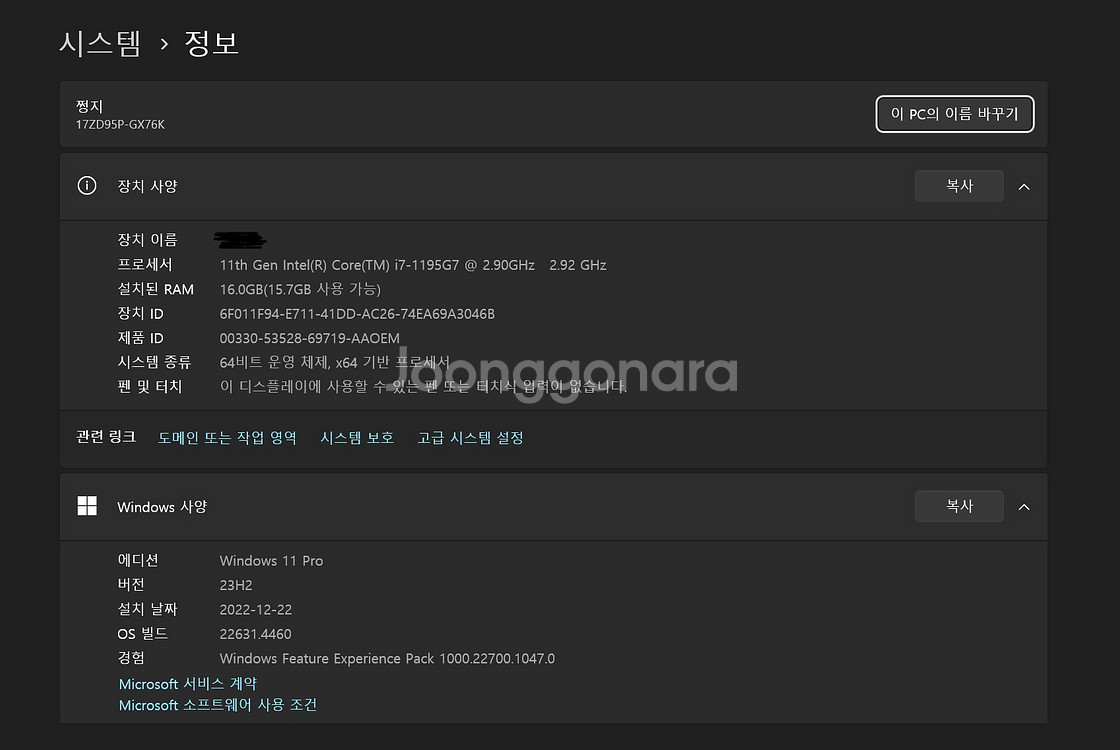Screen dimensions: 1120x750
Task: Rename PC via 이 PC의 이름 바꾸기
Action: click(x=954, y=114)
